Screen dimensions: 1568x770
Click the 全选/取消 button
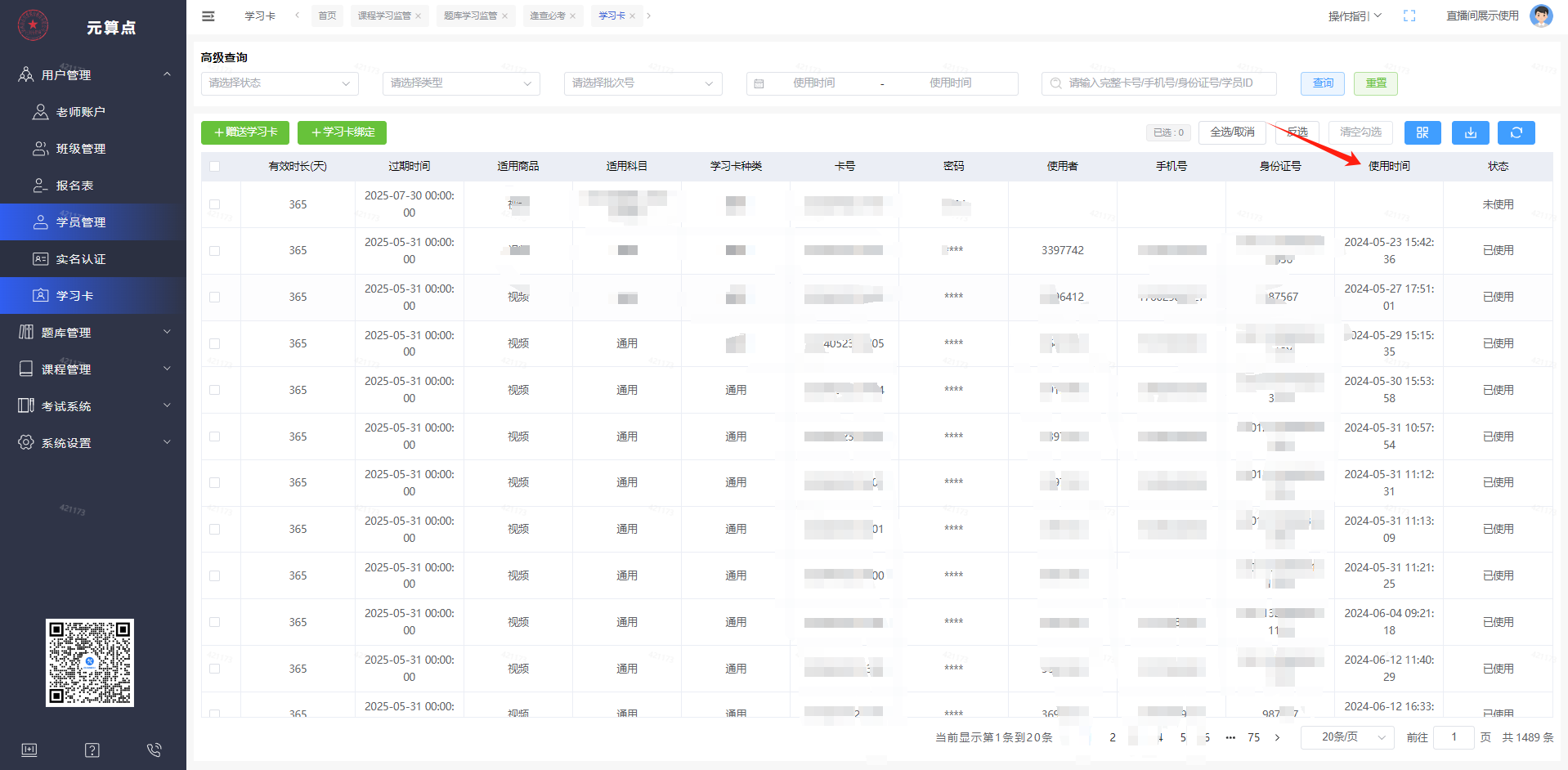1232,132
